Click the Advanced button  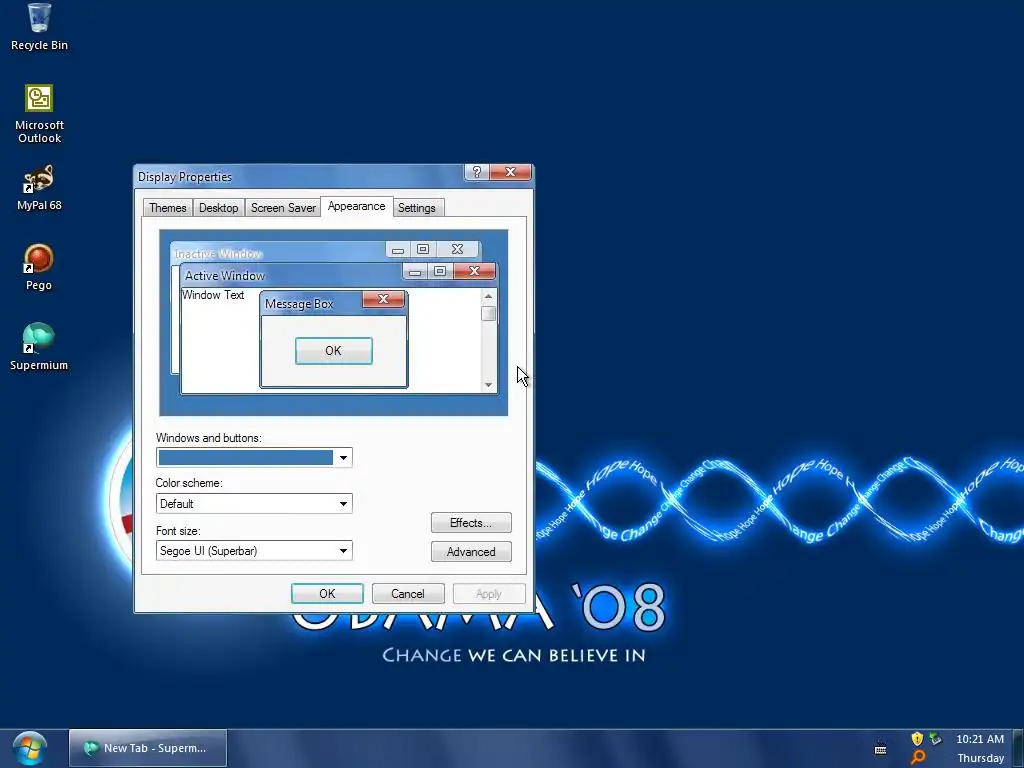pos(471,552)
